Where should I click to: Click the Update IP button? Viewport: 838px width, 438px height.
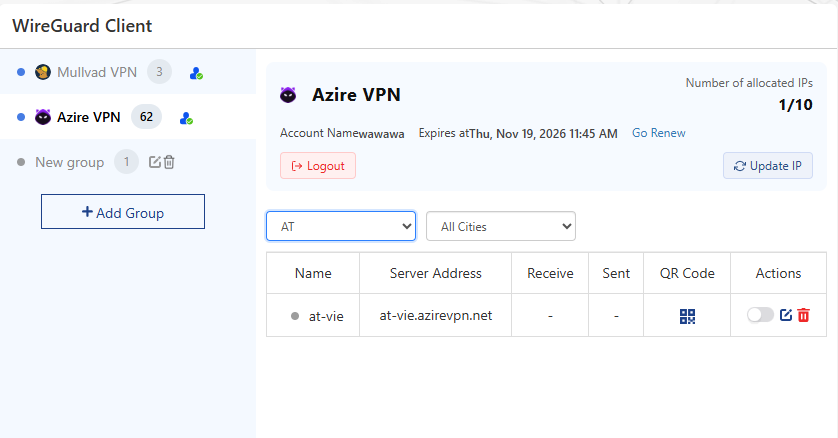(767, 166)
